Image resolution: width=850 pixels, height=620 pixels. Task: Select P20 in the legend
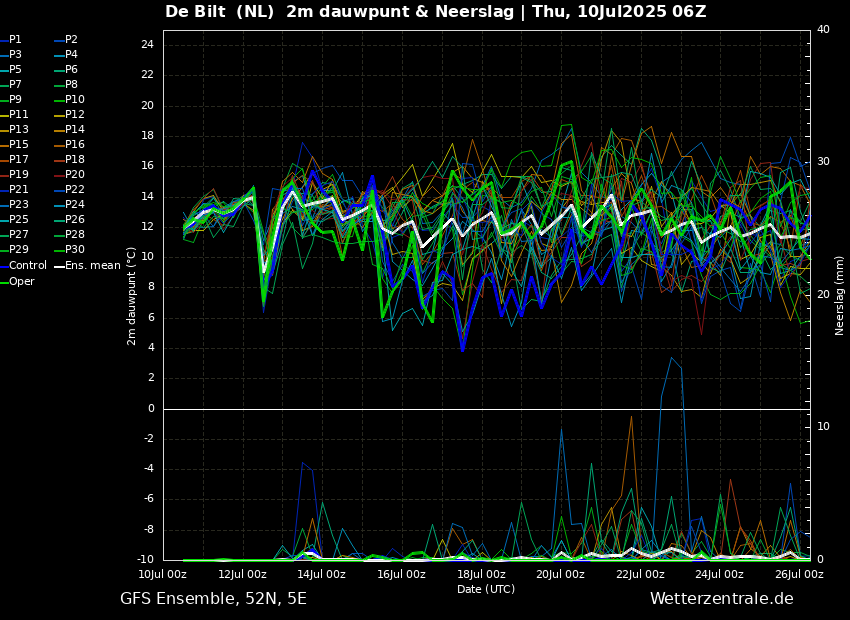click(75, 175)
